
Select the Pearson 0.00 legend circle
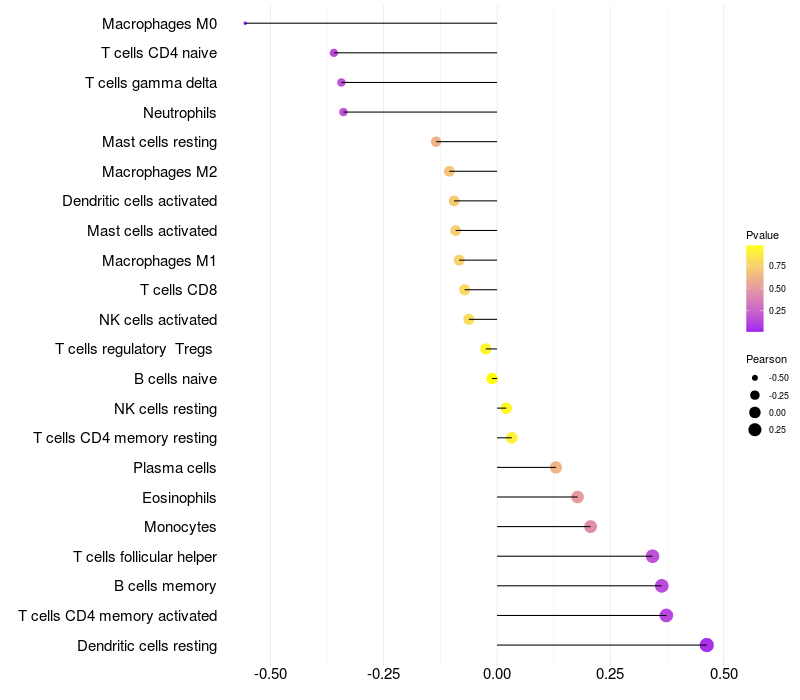(x=755, y=412)
